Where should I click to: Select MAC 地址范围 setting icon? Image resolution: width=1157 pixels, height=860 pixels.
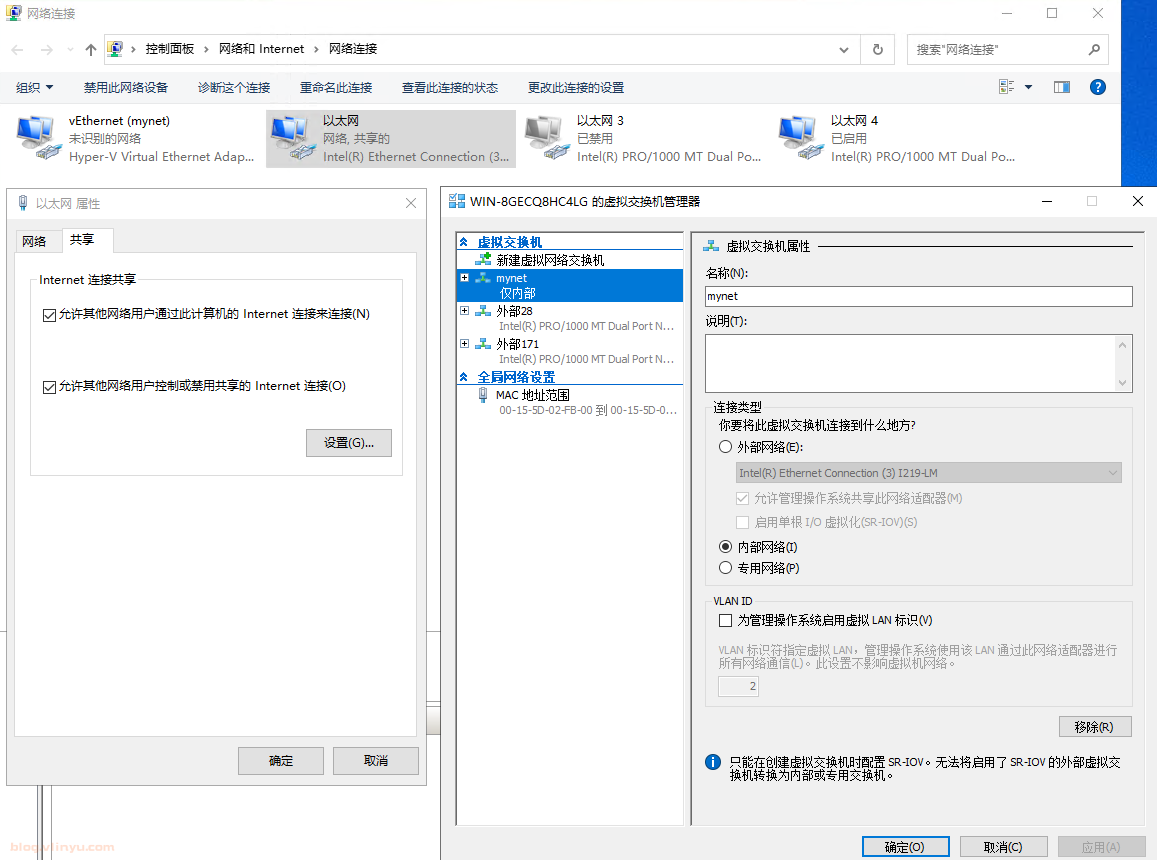coord(483,395)
